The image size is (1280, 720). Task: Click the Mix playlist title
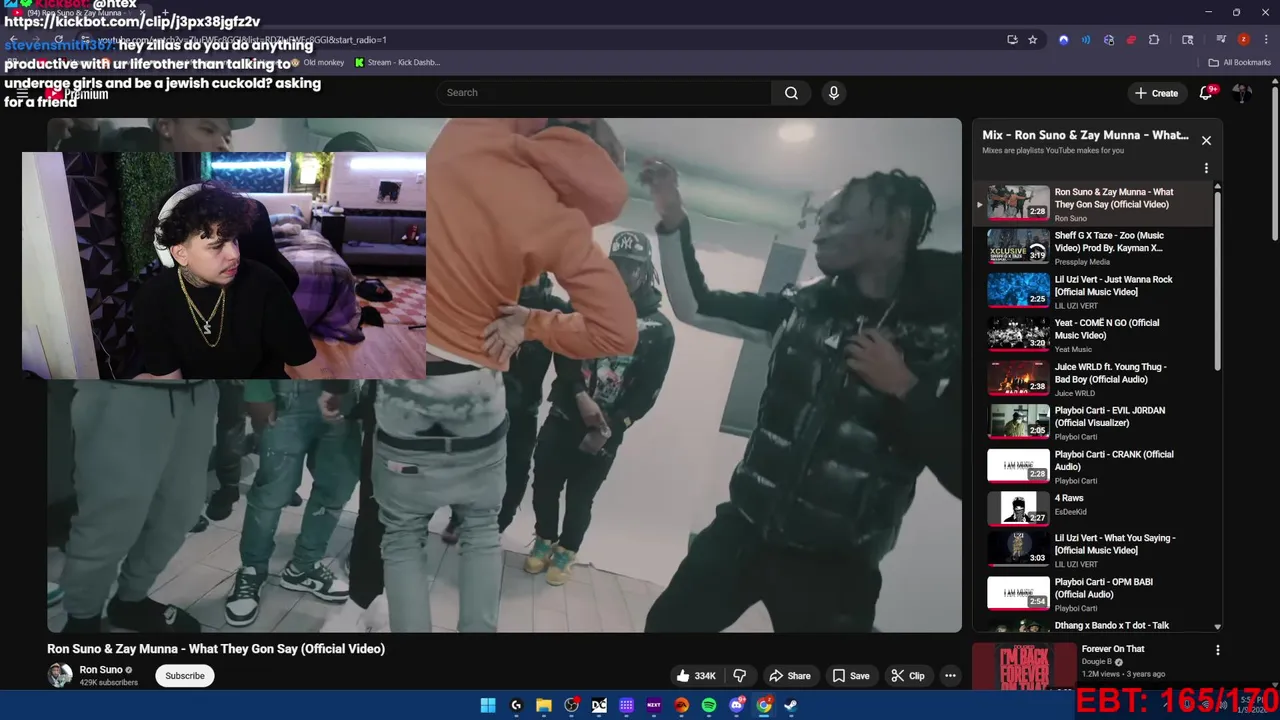1085,135
